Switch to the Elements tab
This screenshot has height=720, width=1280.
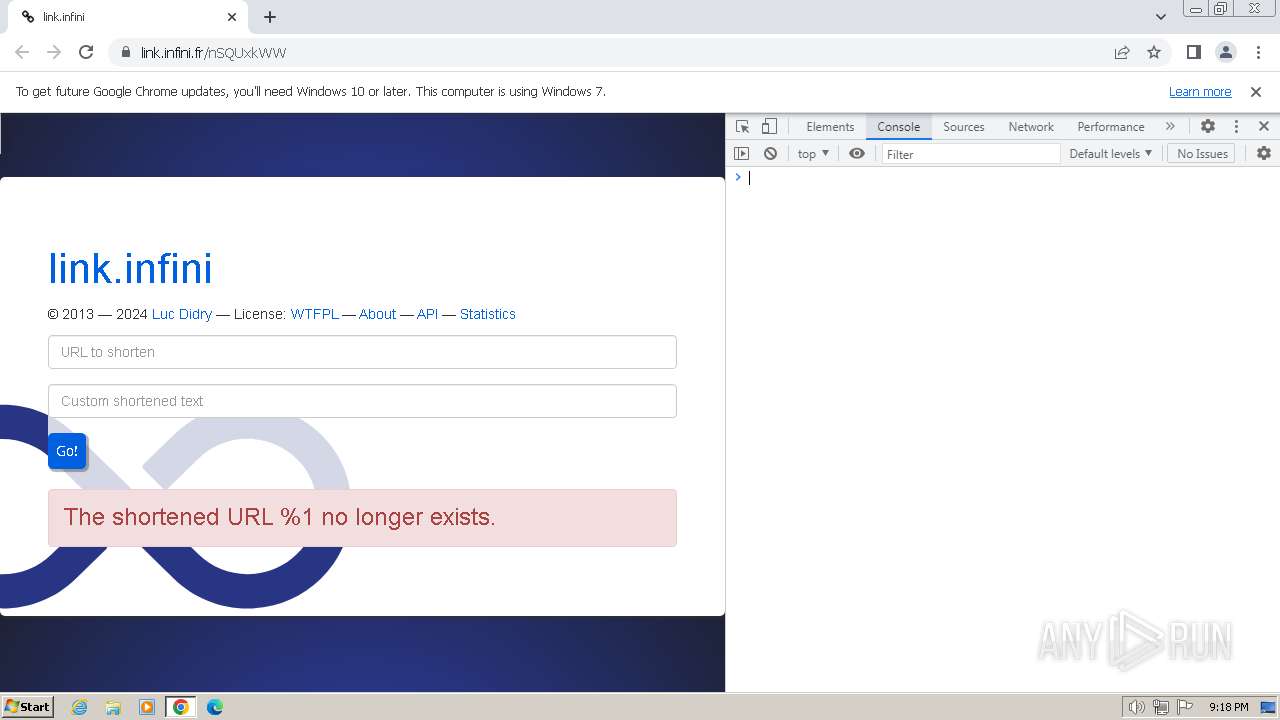830,127
